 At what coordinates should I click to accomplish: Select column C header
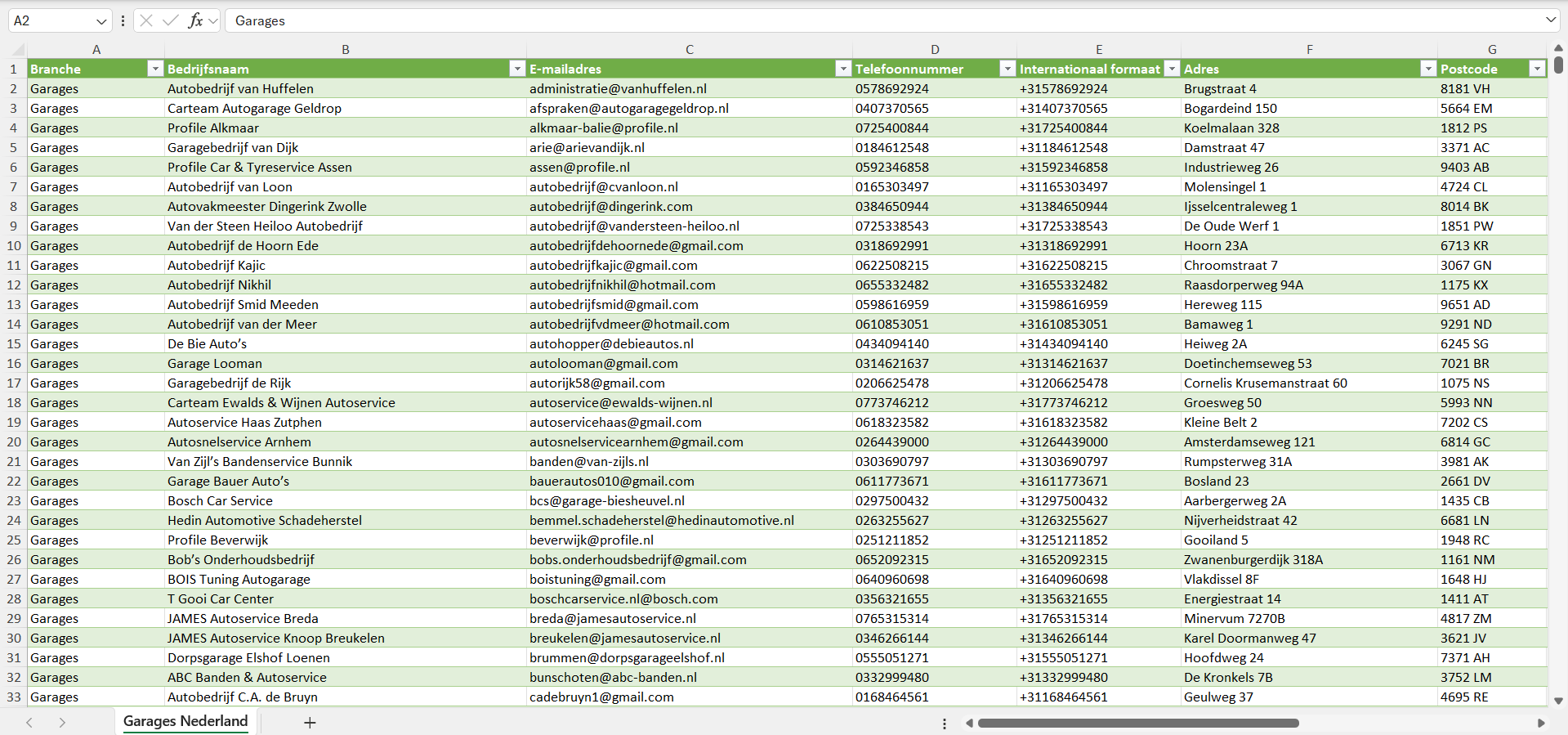click(689, 50)
